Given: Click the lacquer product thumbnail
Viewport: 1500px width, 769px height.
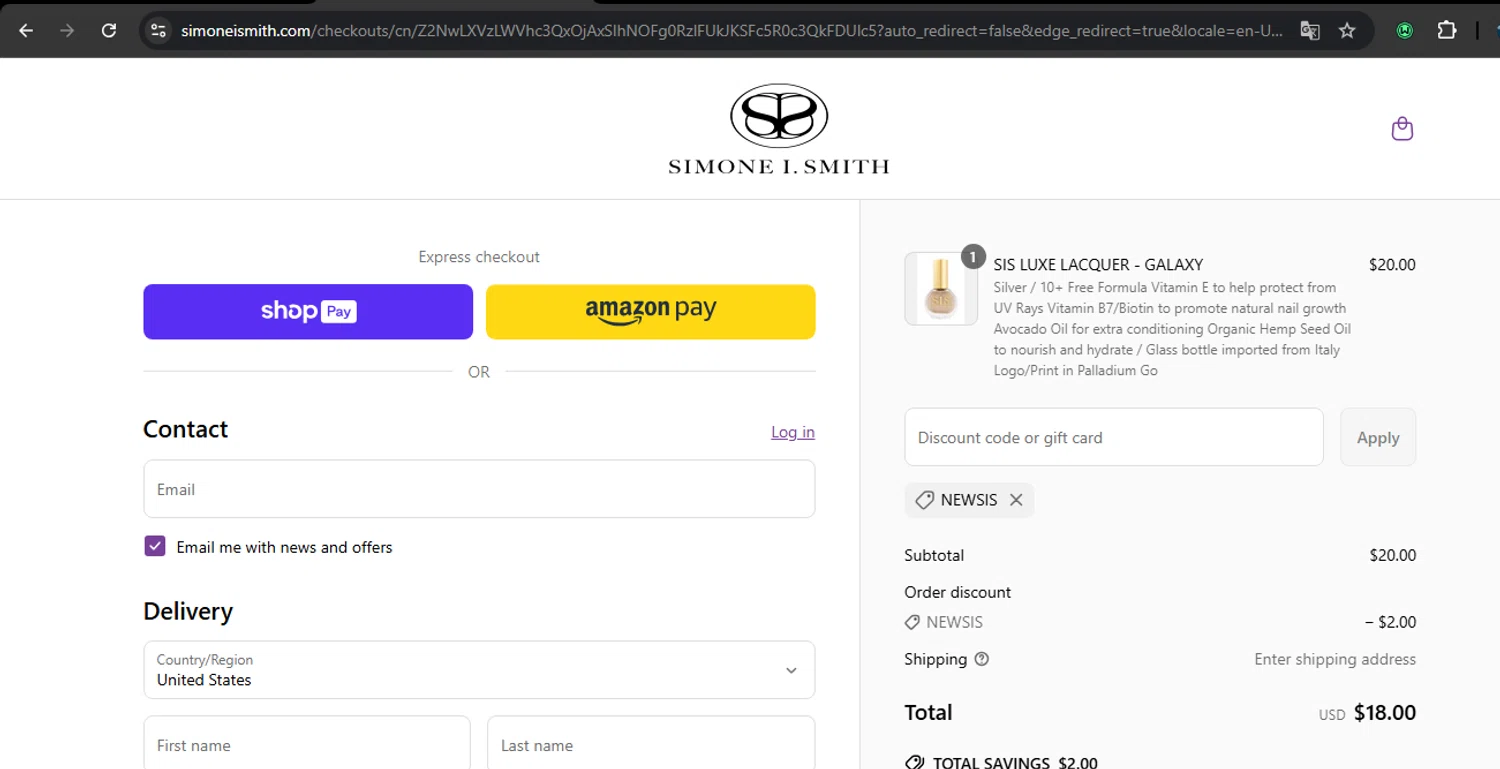Looking at the screenshot, I should tap(941, 289).
